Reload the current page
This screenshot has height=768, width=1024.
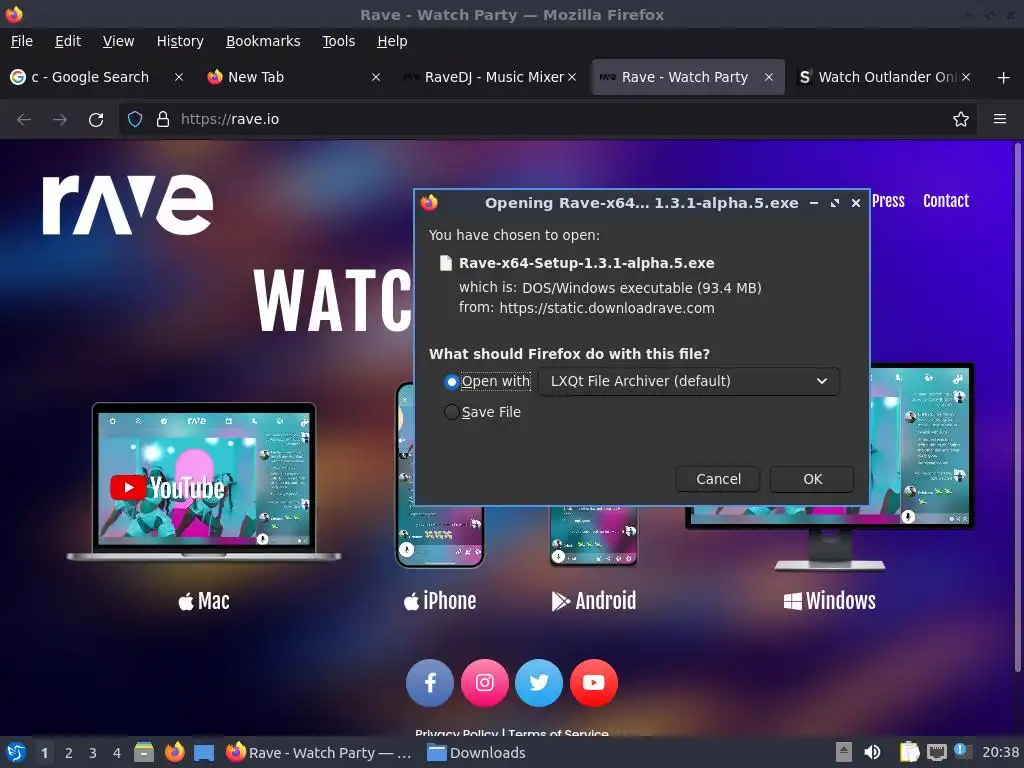click(x=96, y=120)
